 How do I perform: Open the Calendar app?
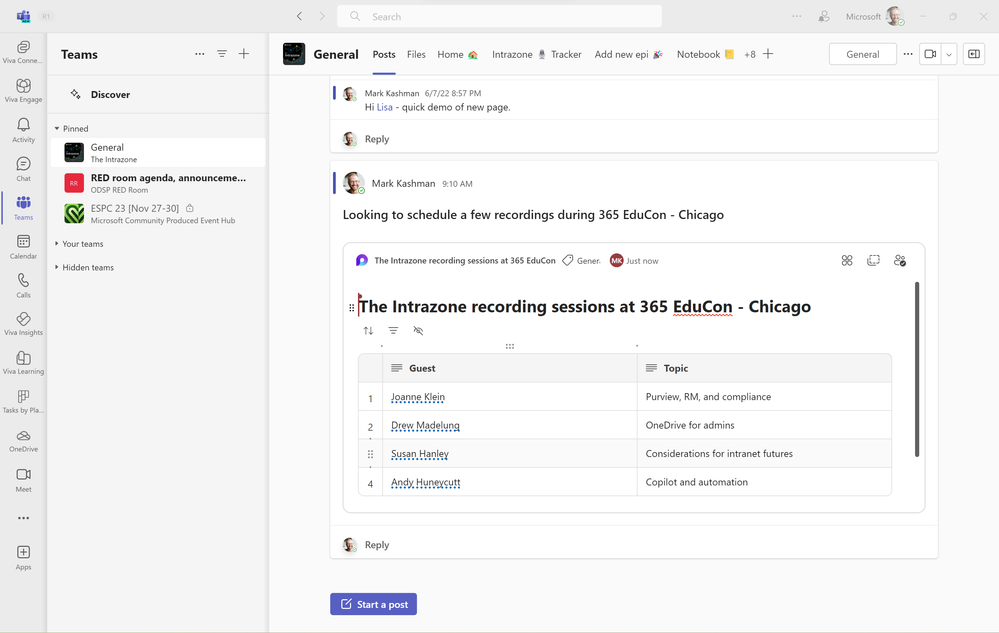click(x=23, y=246)
